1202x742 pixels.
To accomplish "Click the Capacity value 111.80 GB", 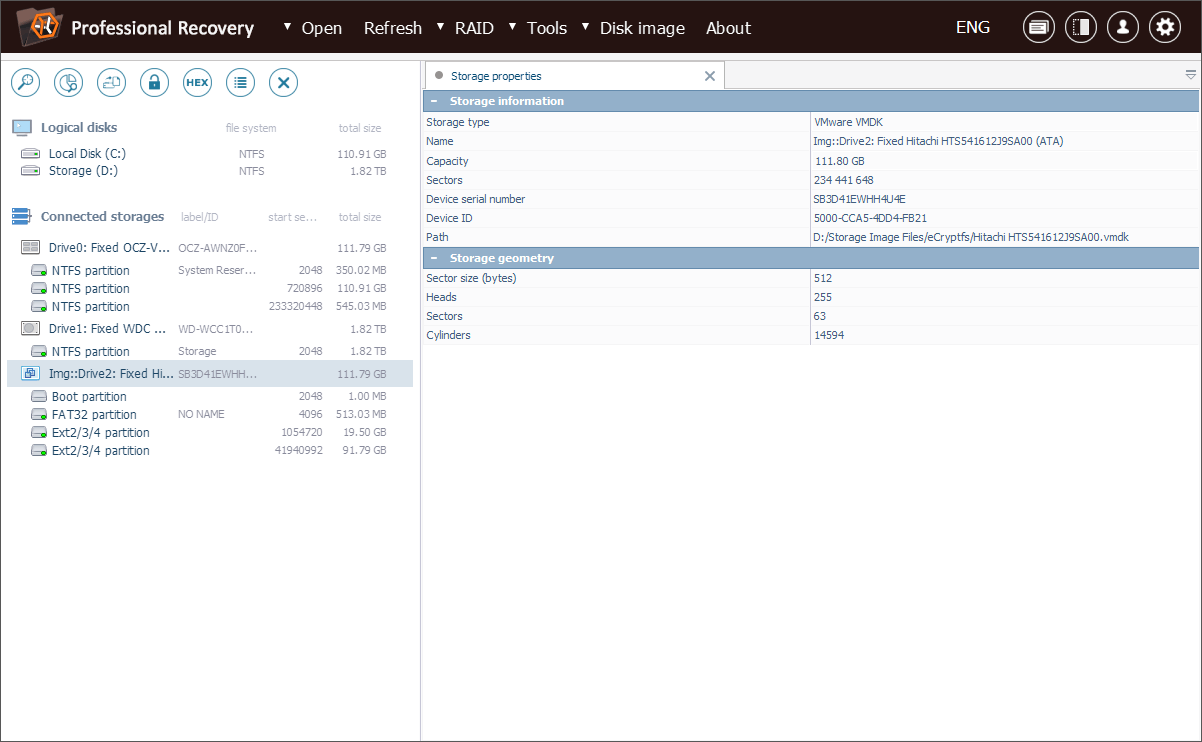I will [840, 161].
